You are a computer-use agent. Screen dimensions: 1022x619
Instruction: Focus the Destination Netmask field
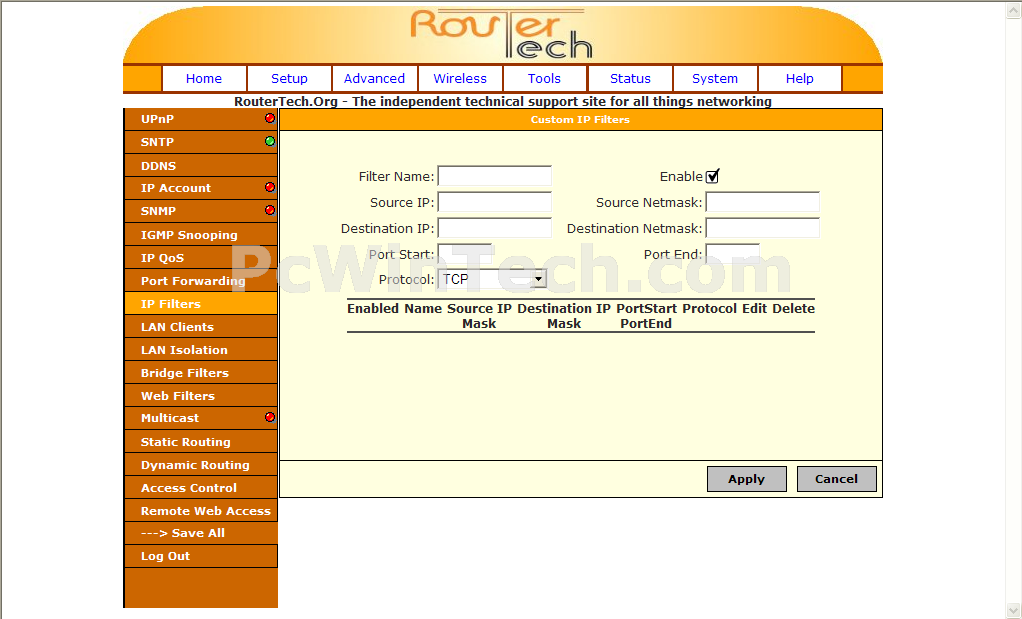[x=763, y=228]
